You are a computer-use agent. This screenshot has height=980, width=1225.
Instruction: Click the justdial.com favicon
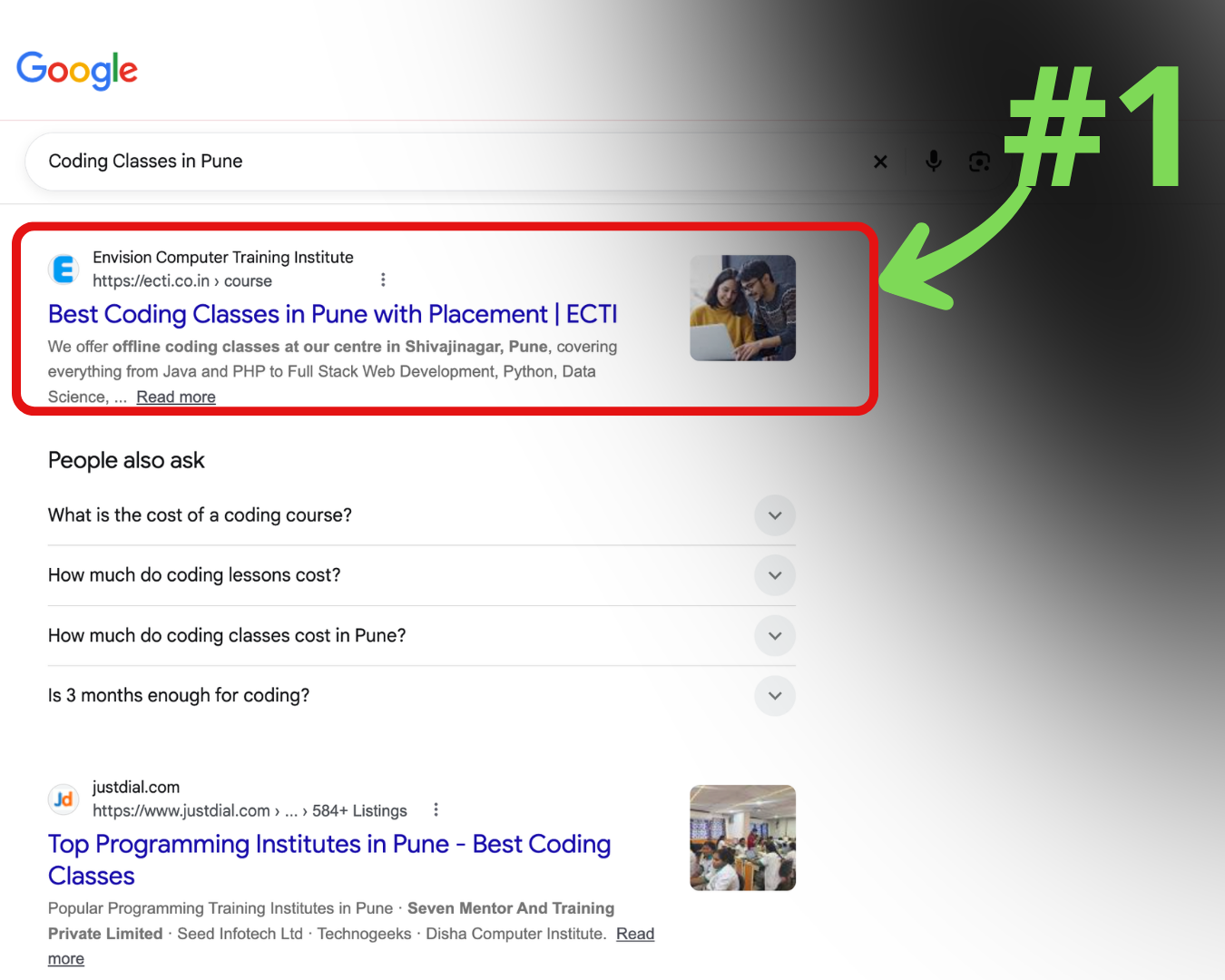click(64, 799)
